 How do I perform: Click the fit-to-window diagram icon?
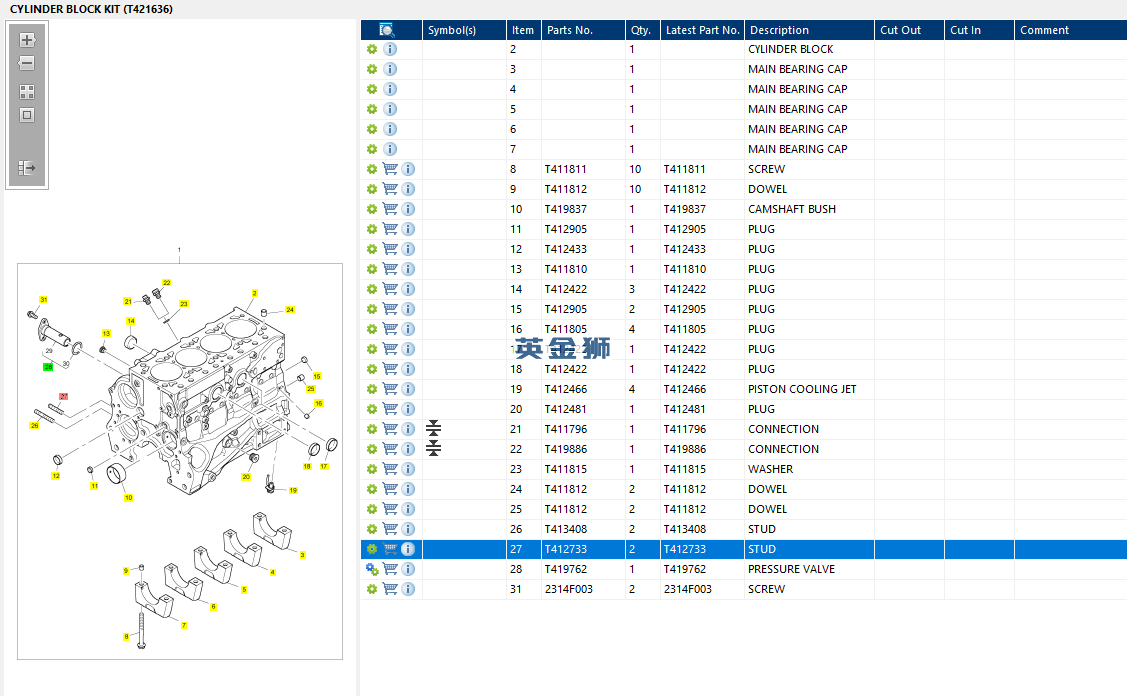click(x=27, y=115)
